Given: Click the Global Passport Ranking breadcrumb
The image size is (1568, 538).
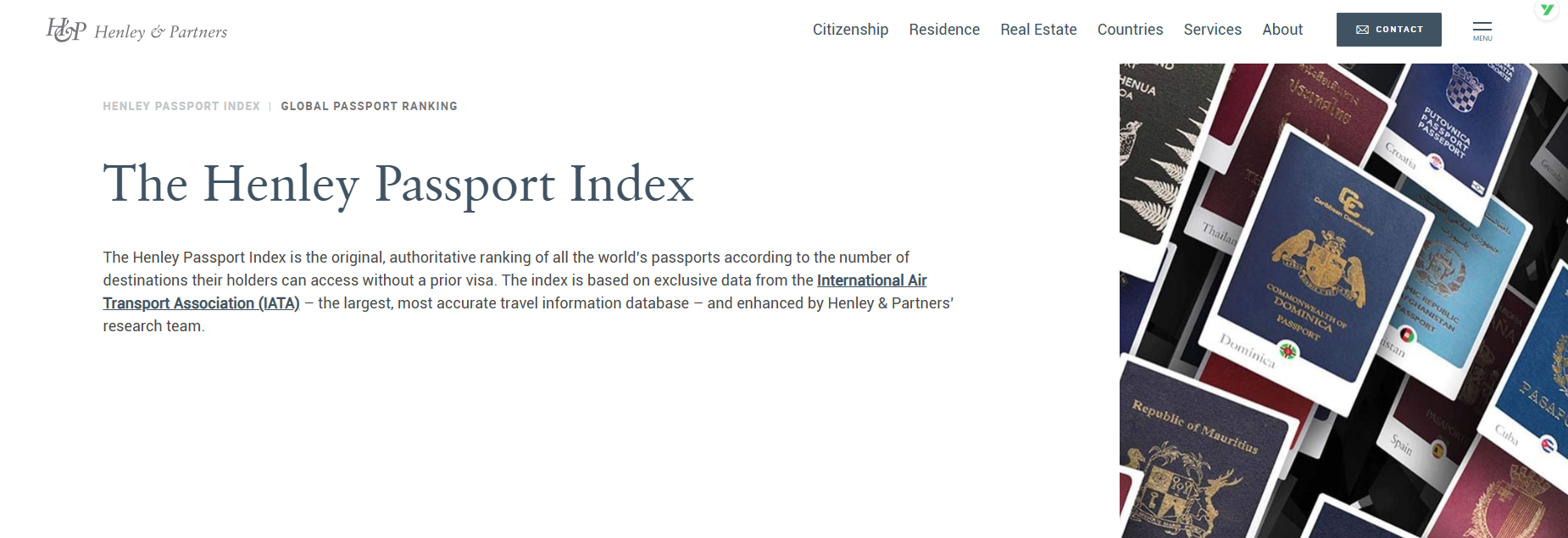Looking at the screenshot, I should (369, 107).
